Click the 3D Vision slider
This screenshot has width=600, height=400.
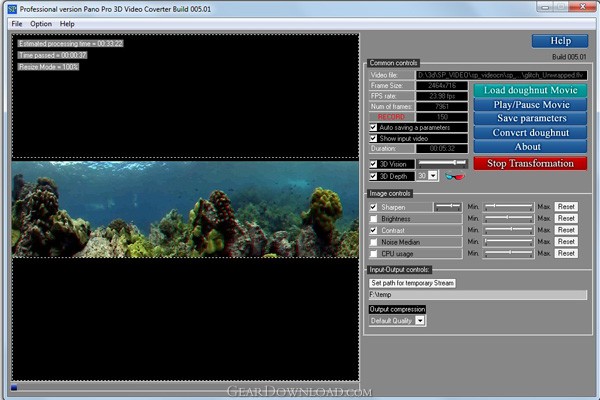tap(442, 163)
